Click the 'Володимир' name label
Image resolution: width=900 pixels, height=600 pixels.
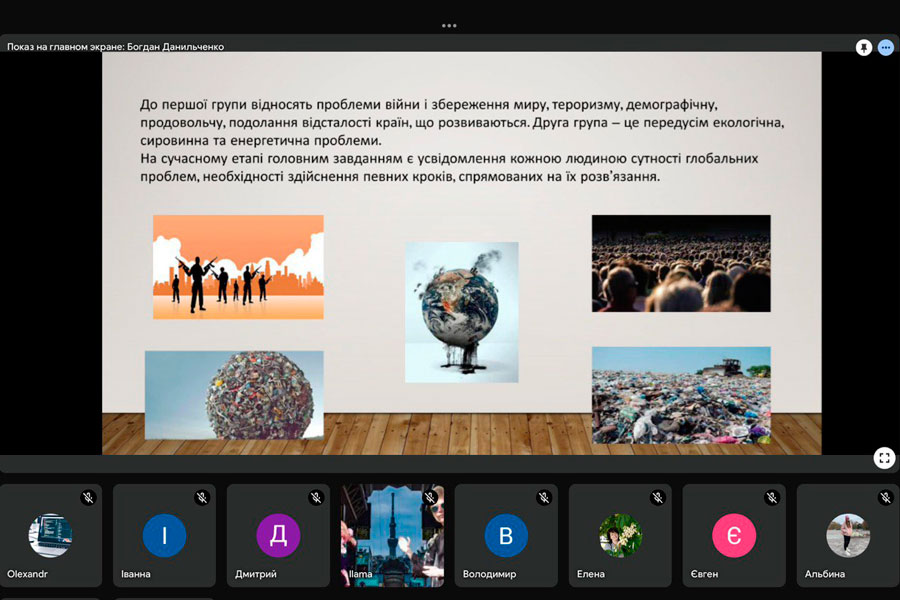(489, 574)
